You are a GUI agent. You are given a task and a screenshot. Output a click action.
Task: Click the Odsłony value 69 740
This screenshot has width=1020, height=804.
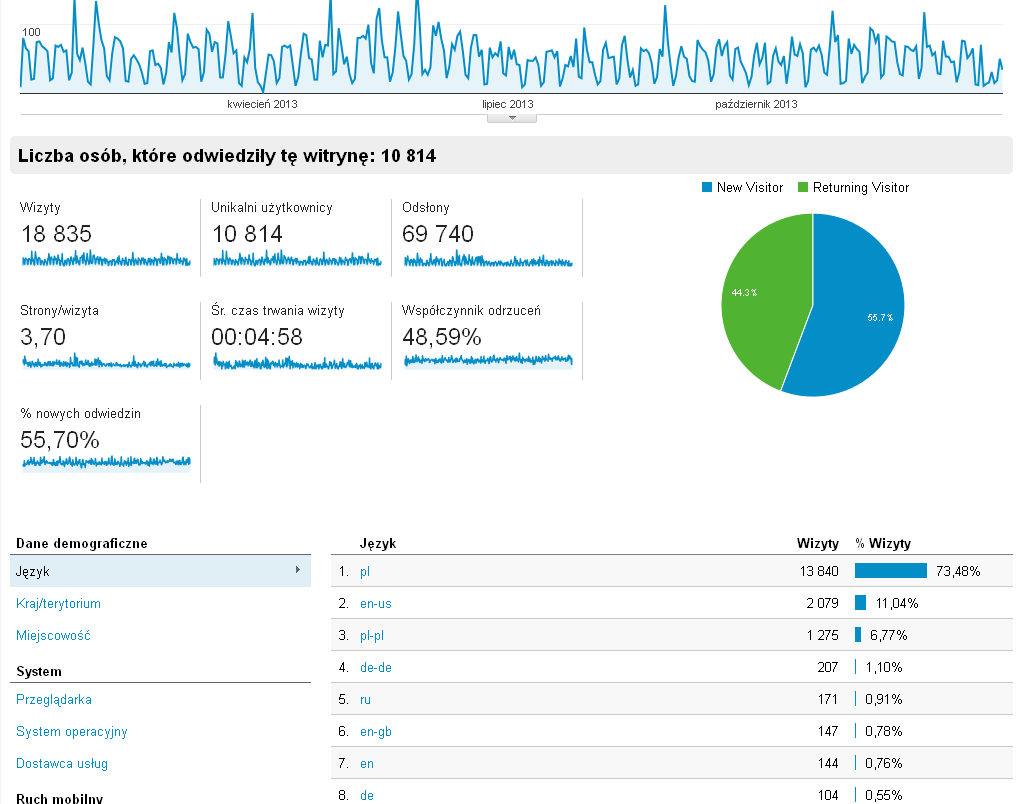coord(438,234)
